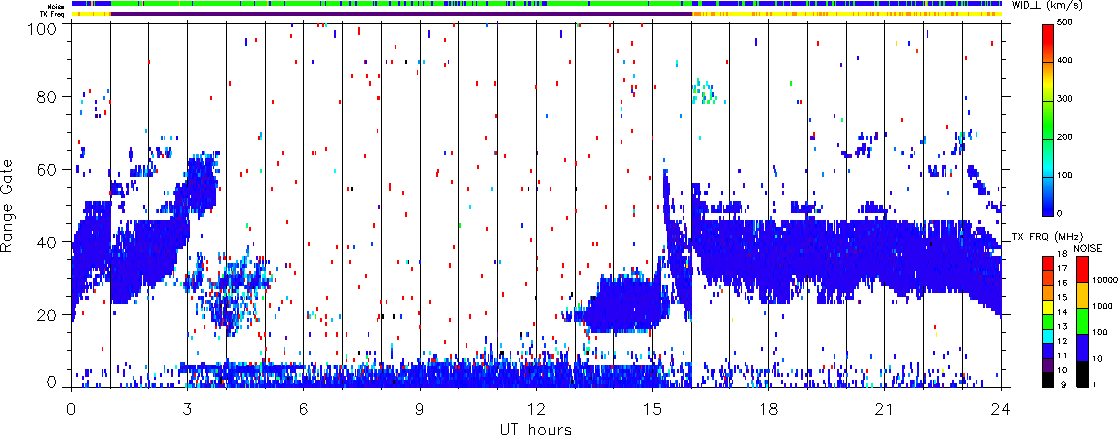Viewport: 1118px width, 435px height.
Task: Click the '9' tick label on the UT hours axis
Action: tap(420, 407)
